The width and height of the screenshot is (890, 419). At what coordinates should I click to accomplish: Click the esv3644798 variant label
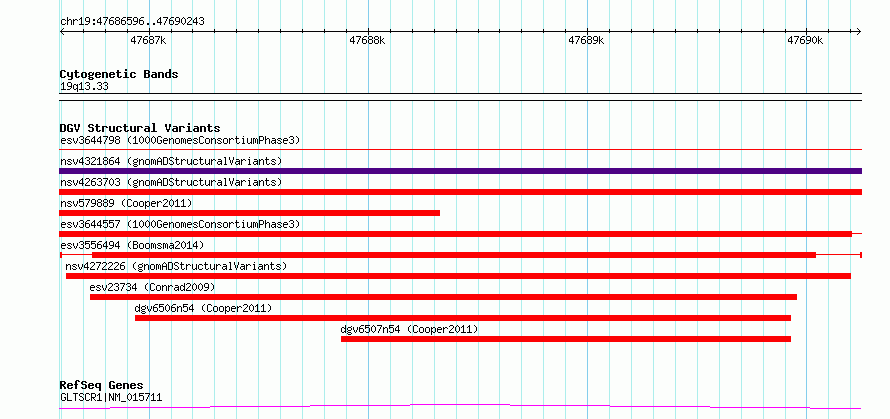point(180,140)
